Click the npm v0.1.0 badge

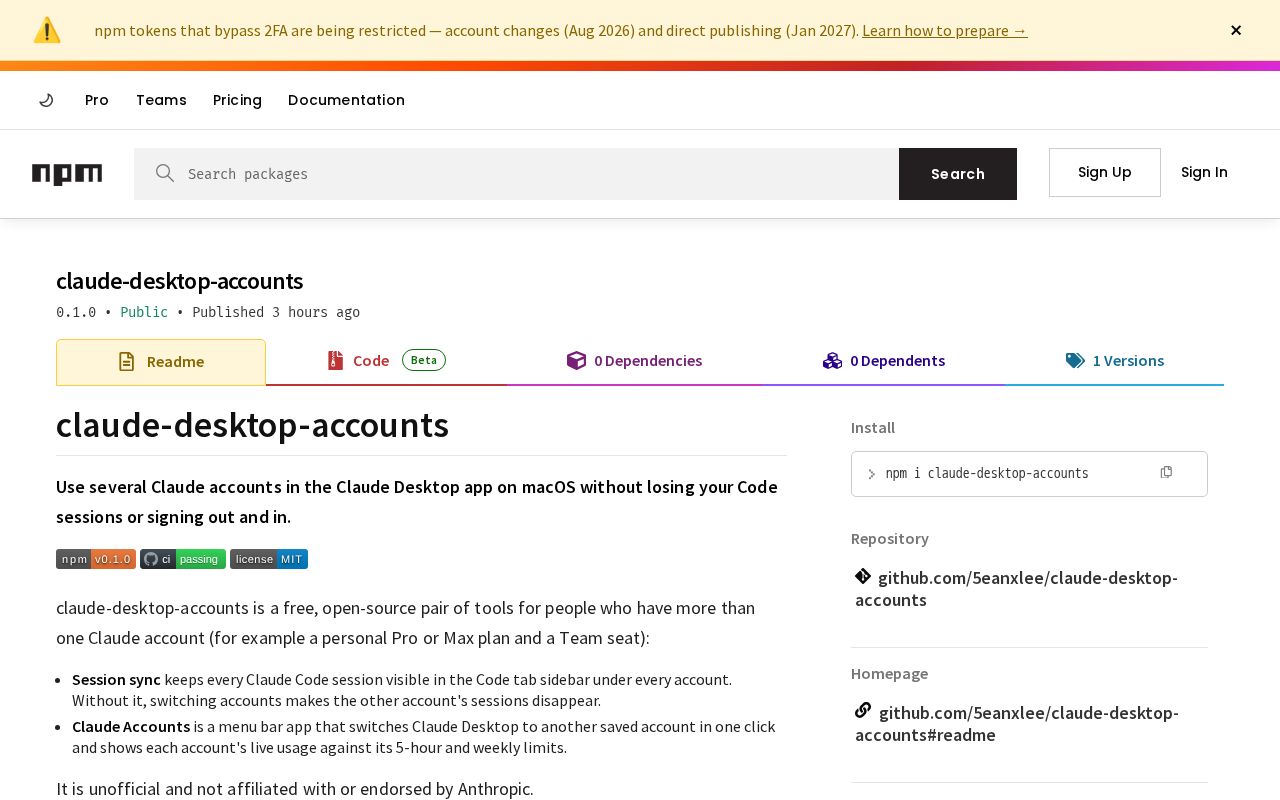(x=96, y=559)
